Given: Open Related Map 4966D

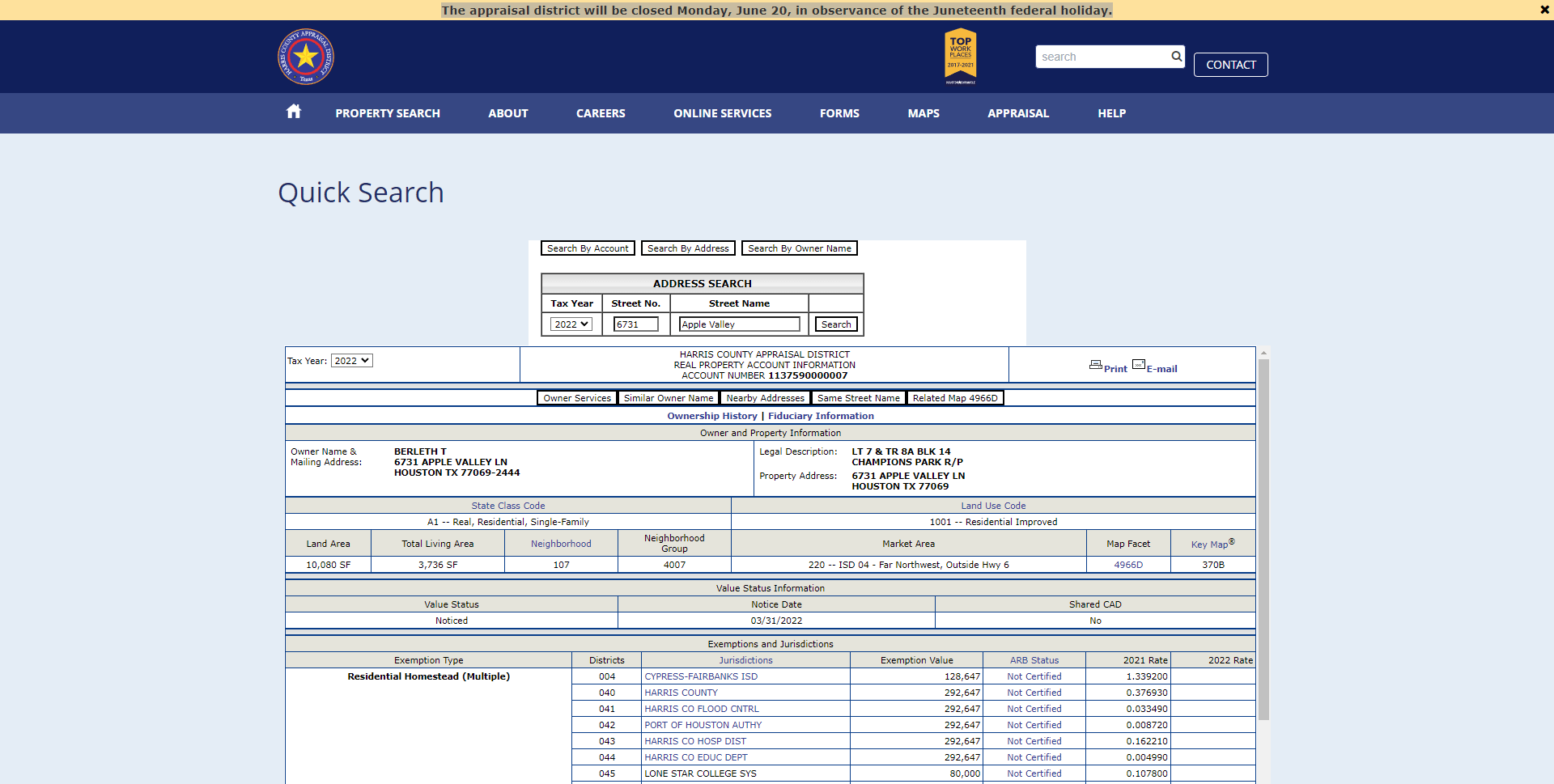Looking at the screenshot, I should click(955, 398).
